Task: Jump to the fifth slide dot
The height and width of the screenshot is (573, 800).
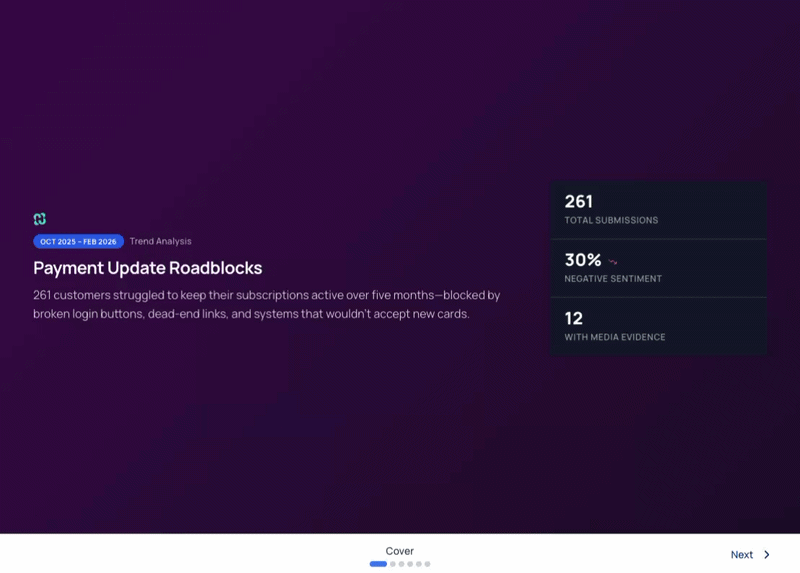Action: [419, 564]
